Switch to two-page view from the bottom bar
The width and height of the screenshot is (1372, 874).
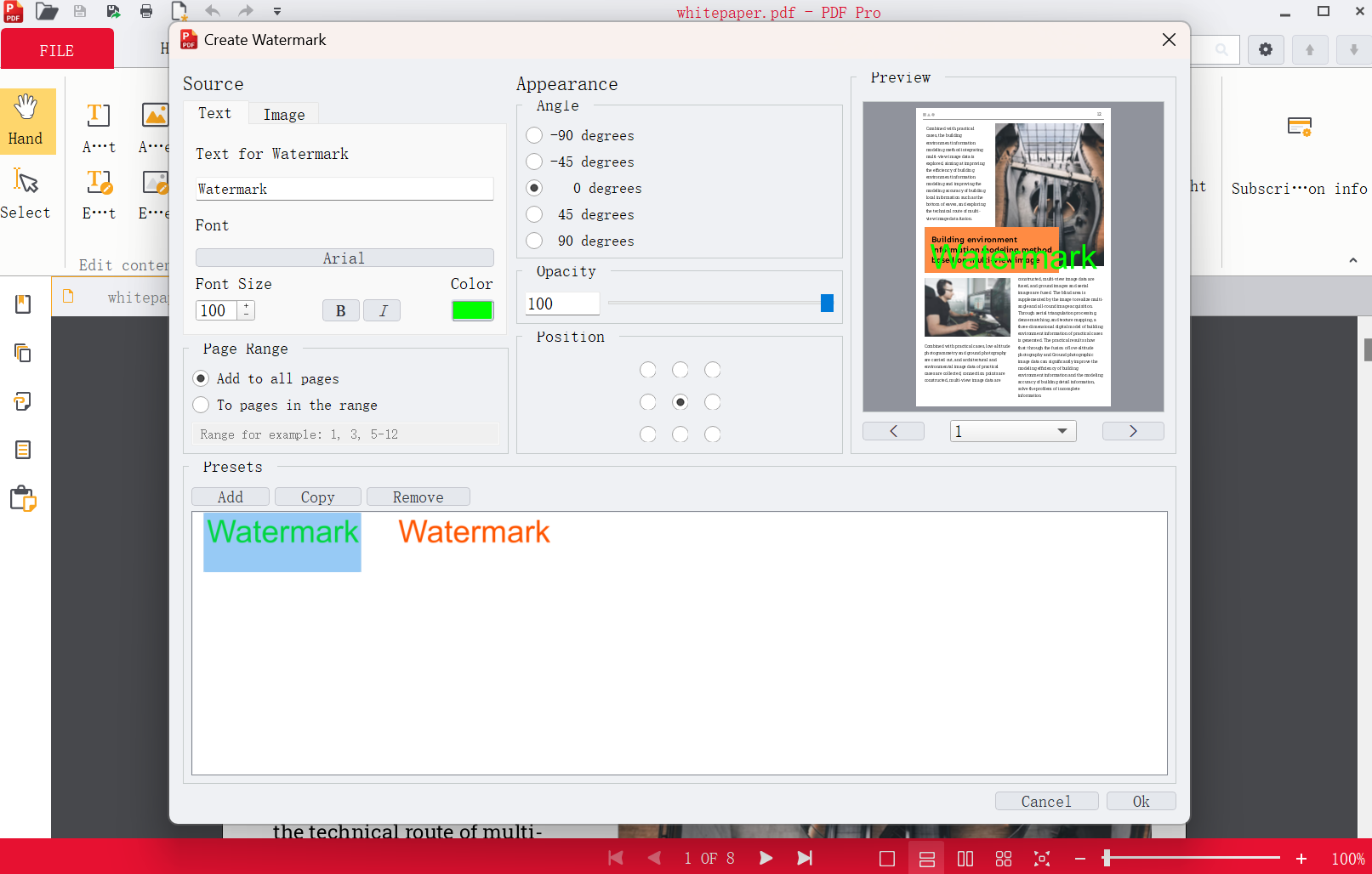click(x=965, y=858)
